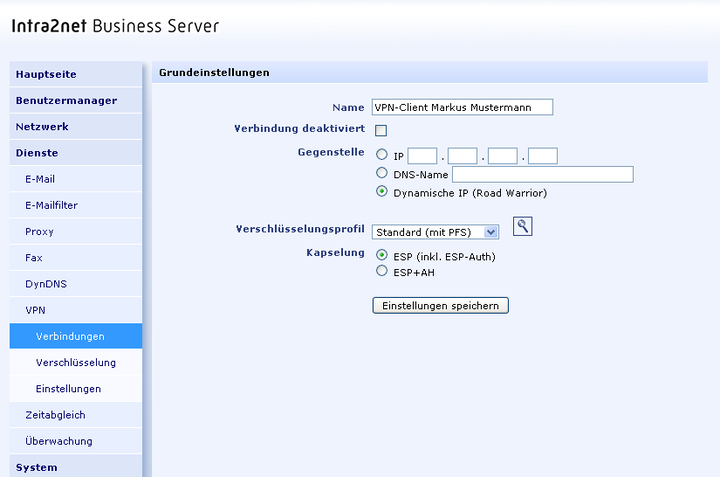Click the Grundeinstellungen section header
Viewport: 720px width, 477px height.
(430, 73)
